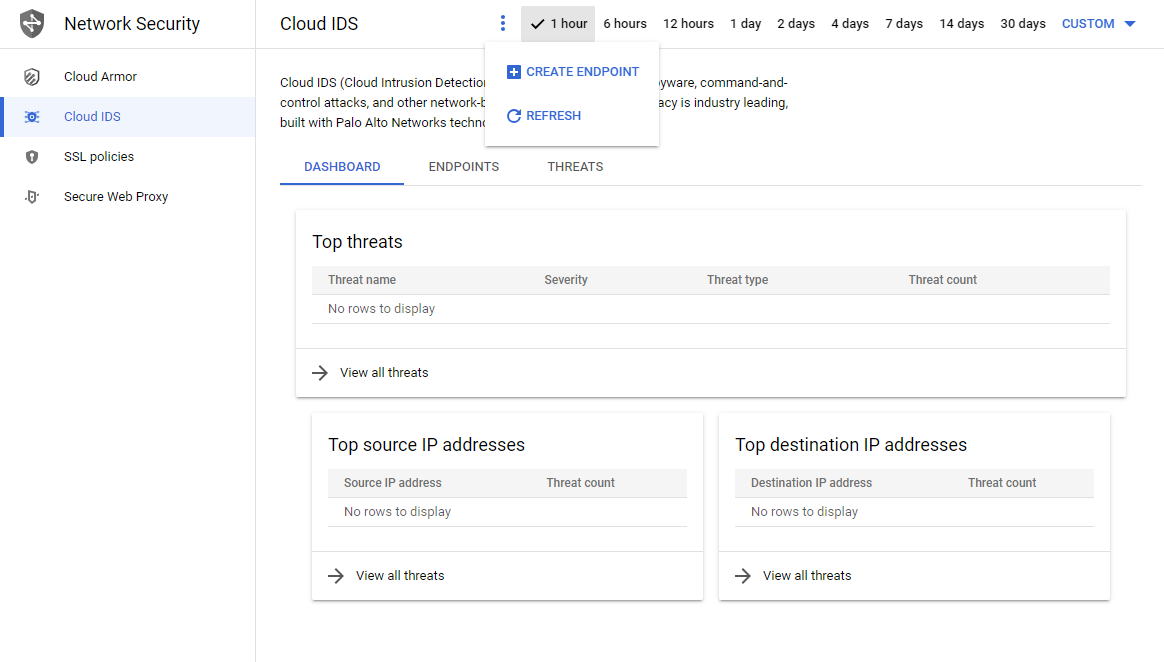Click the Cloud IDS sidebar icon
Image resolution: width=1164 pixels, height=662 pixels.
tap(32, 117)
